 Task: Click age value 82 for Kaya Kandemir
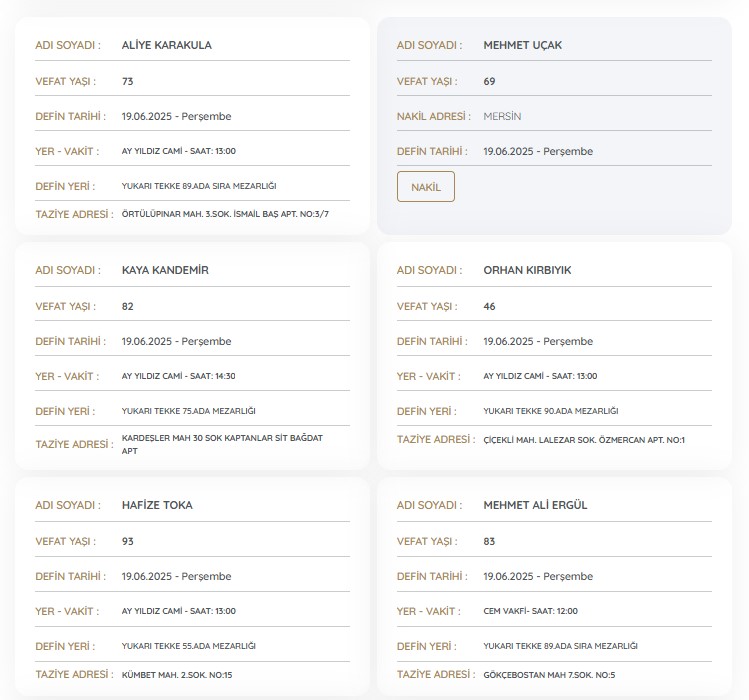pyautogui.click(x=128, y=307)
